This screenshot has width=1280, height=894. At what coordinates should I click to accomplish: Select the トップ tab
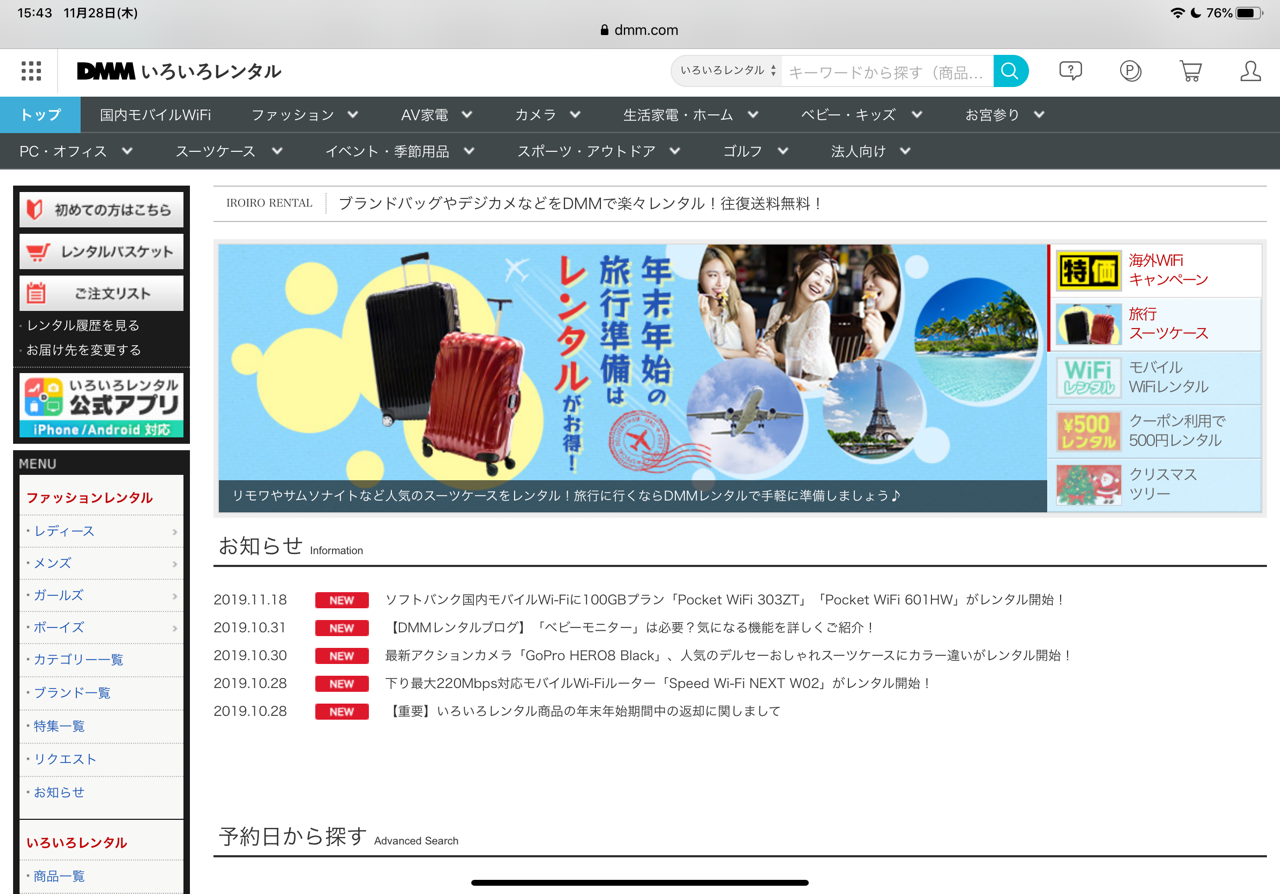coord(40,115)
